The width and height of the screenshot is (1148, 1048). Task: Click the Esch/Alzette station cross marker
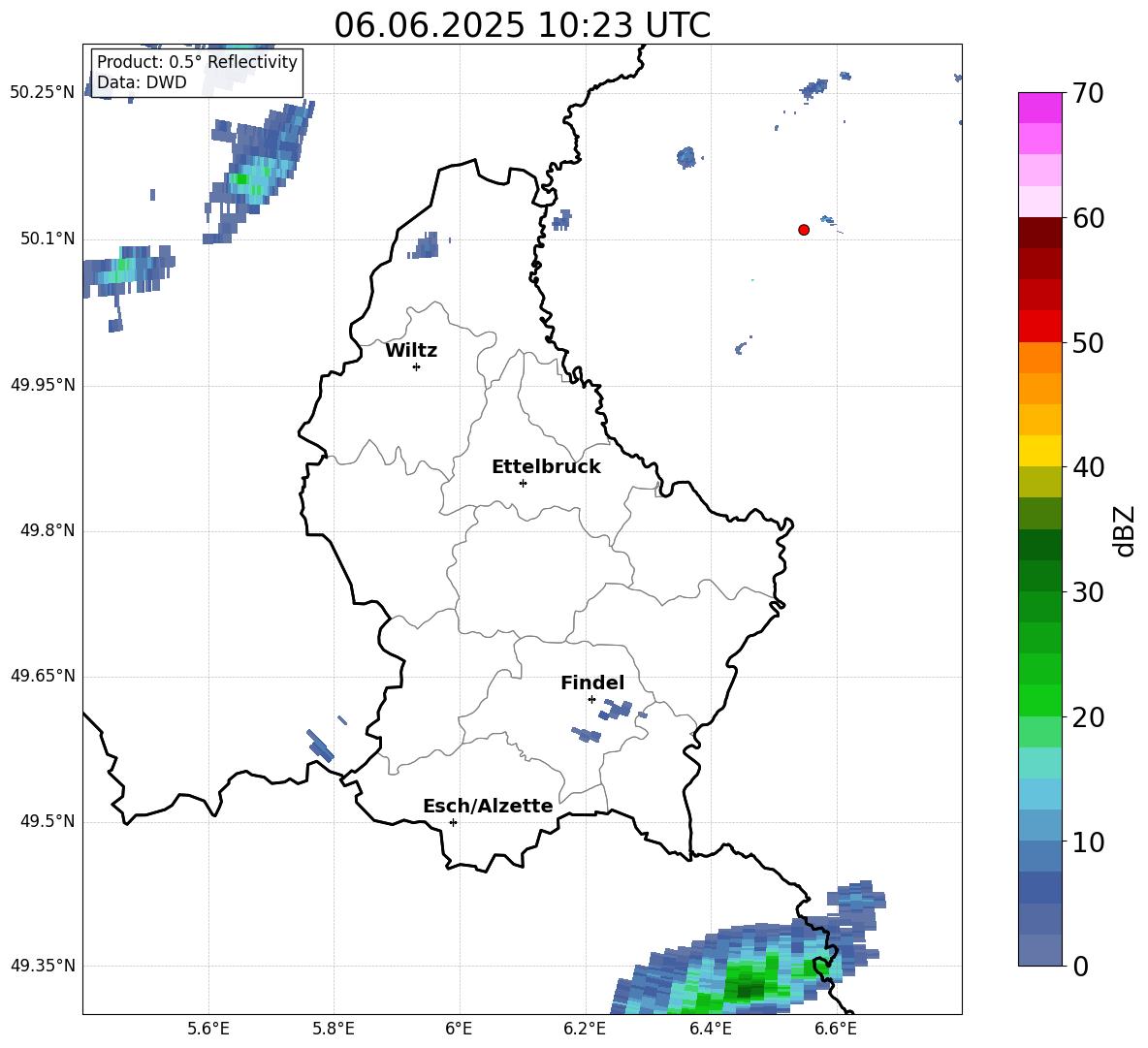pyautogui.click(x=453, y=822)
